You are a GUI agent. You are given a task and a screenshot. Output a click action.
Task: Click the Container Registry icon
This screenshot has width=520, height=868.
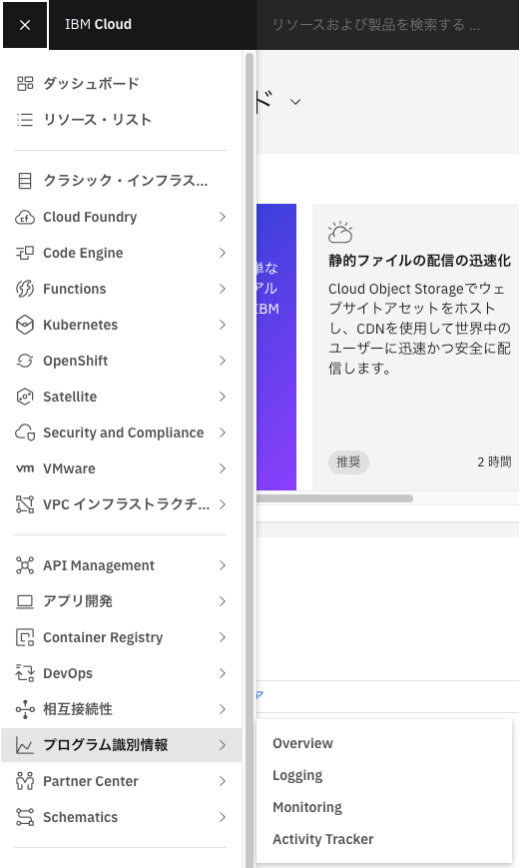coord(25,637)
